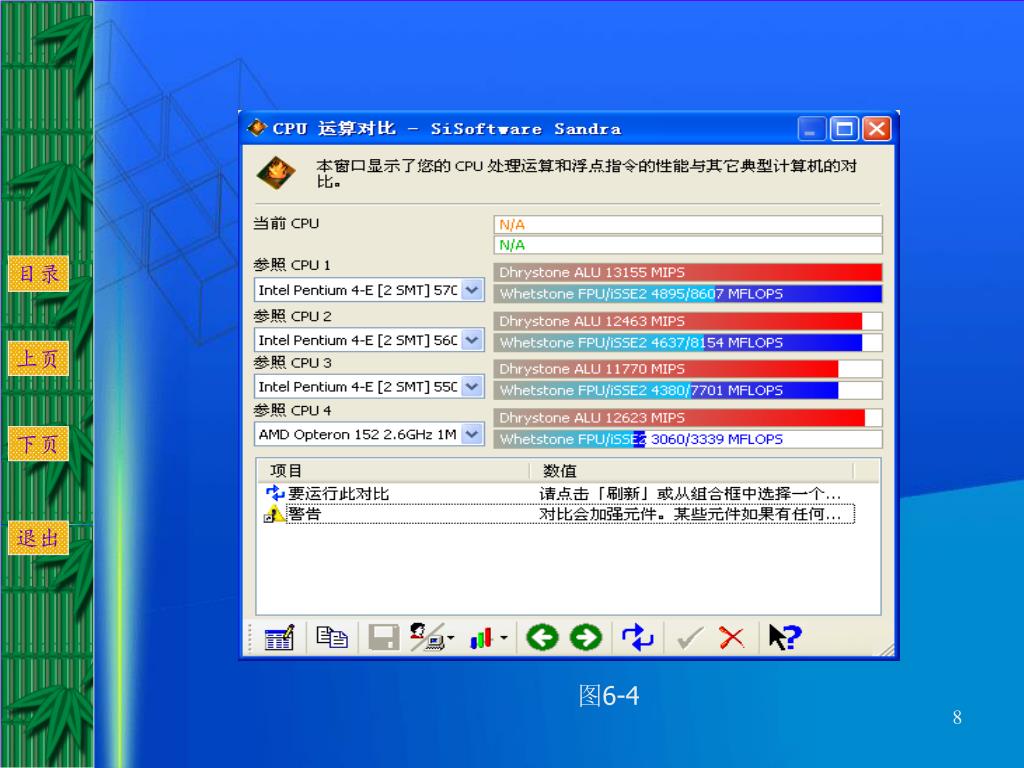Refresh the benchmark with the blue arrows icon
Image resolution: width=1024 pixels, height=768 pixels.
click(637, 637)
